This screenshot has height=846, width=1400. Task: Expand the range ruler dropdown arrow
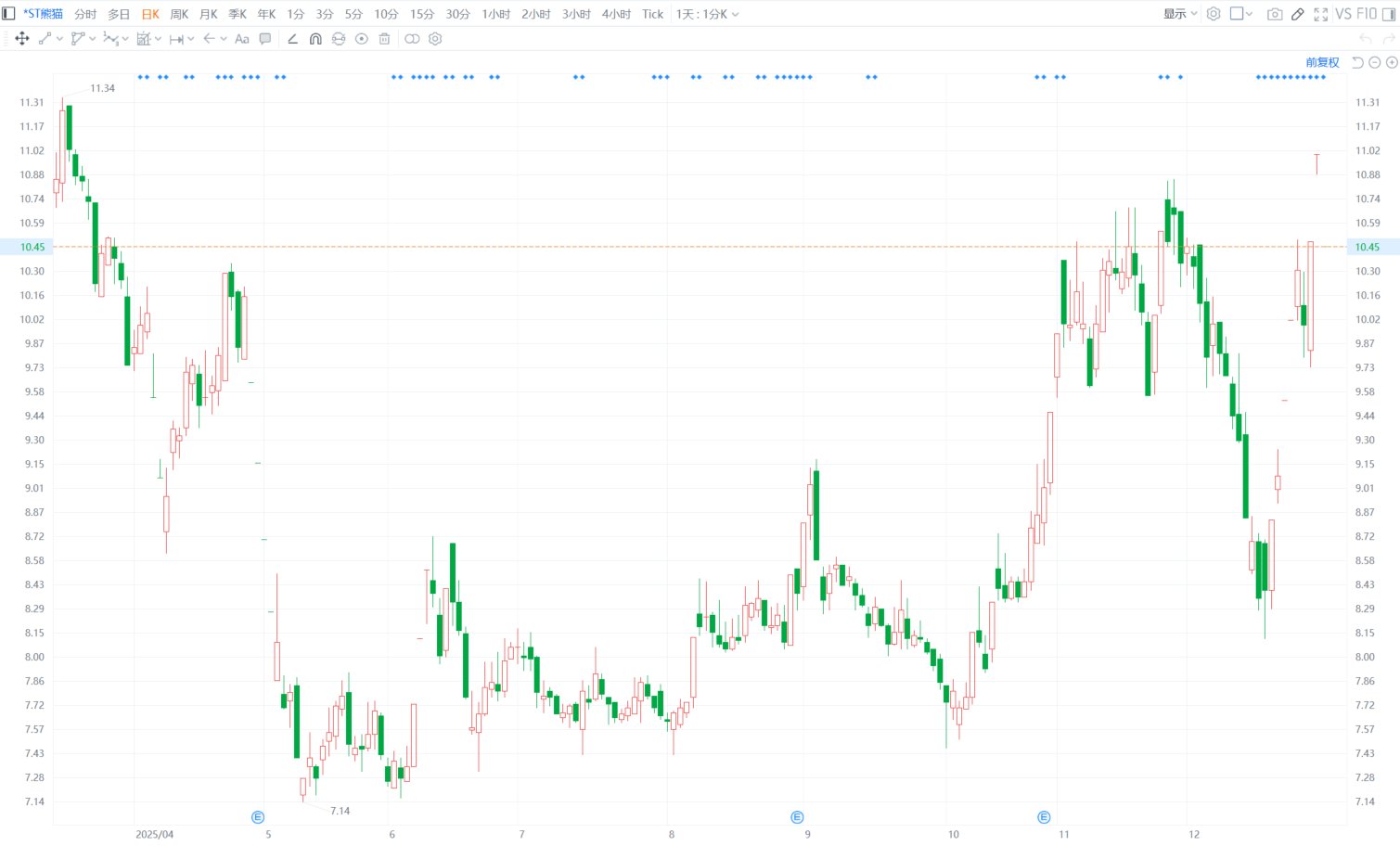191,39
